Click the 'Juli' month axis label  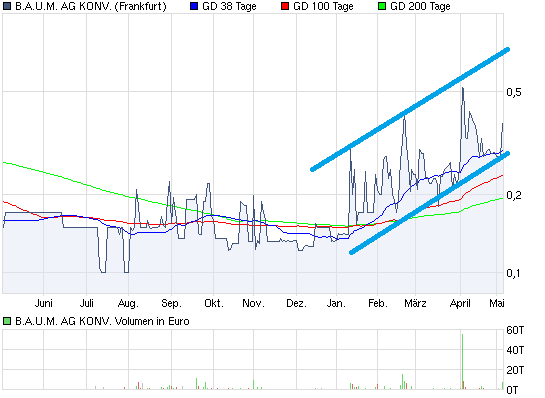pyautogui.click(x=87, y=303)
